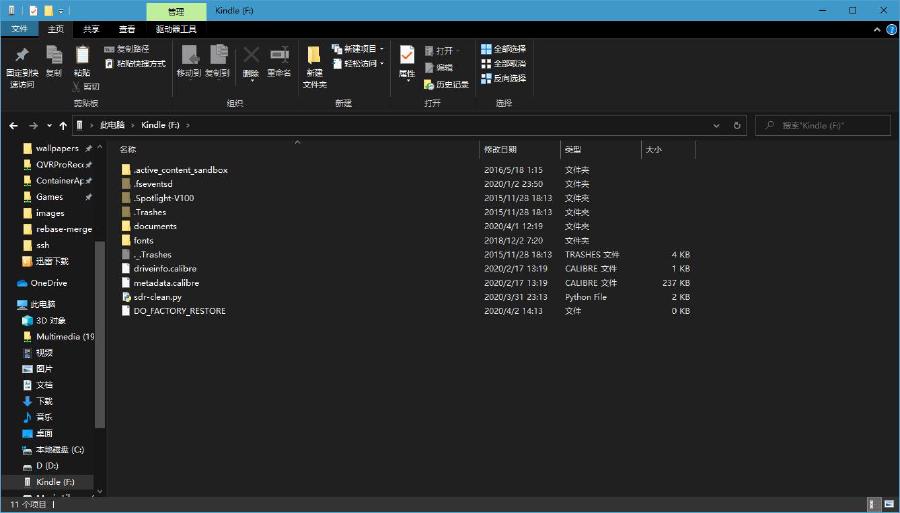Open the 共享 (Share) ribbon tab

(x=91, y=30)
